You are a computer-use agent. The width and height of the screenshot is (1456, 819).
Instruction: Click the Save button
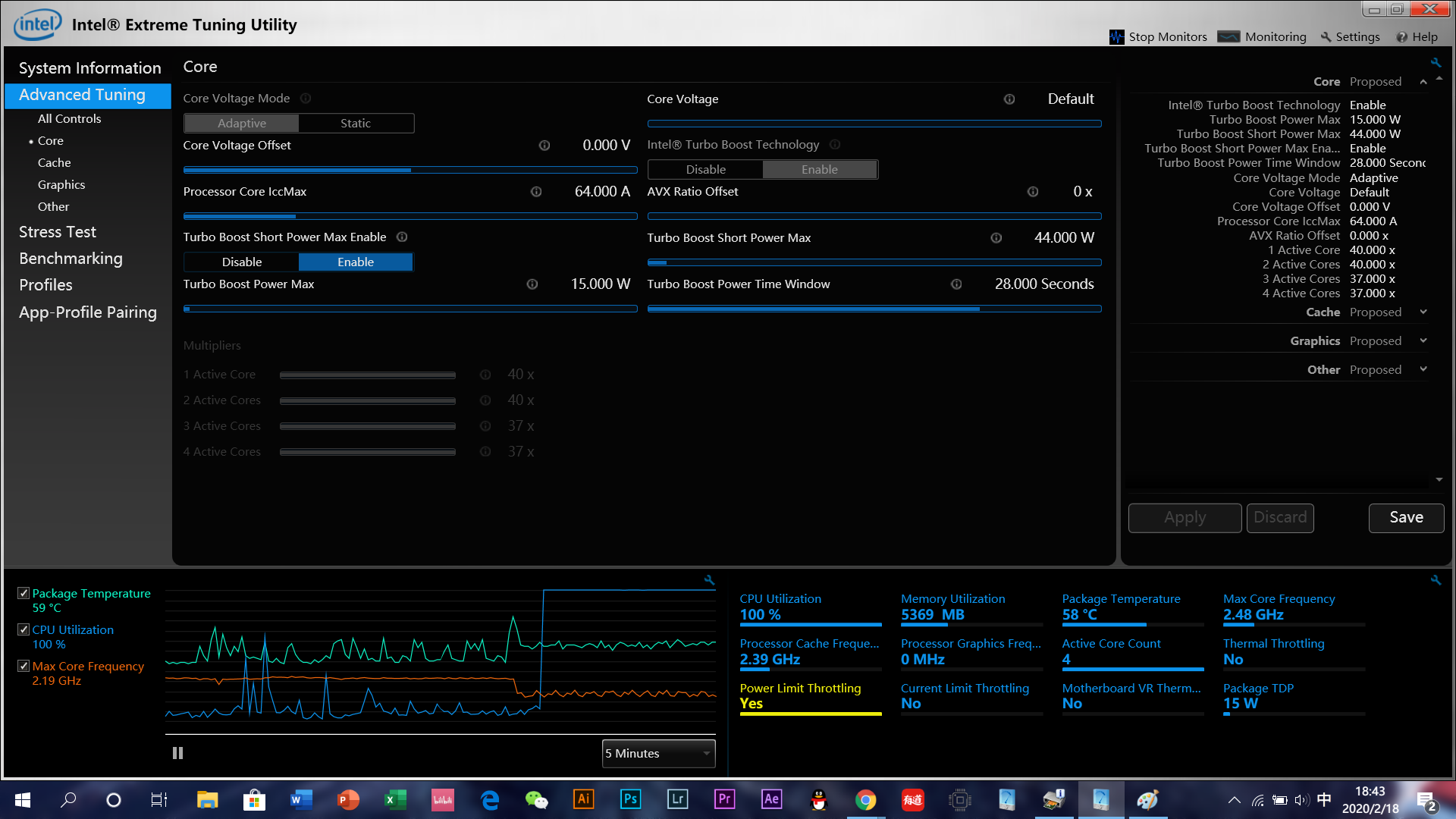[x=1406, y=518]
